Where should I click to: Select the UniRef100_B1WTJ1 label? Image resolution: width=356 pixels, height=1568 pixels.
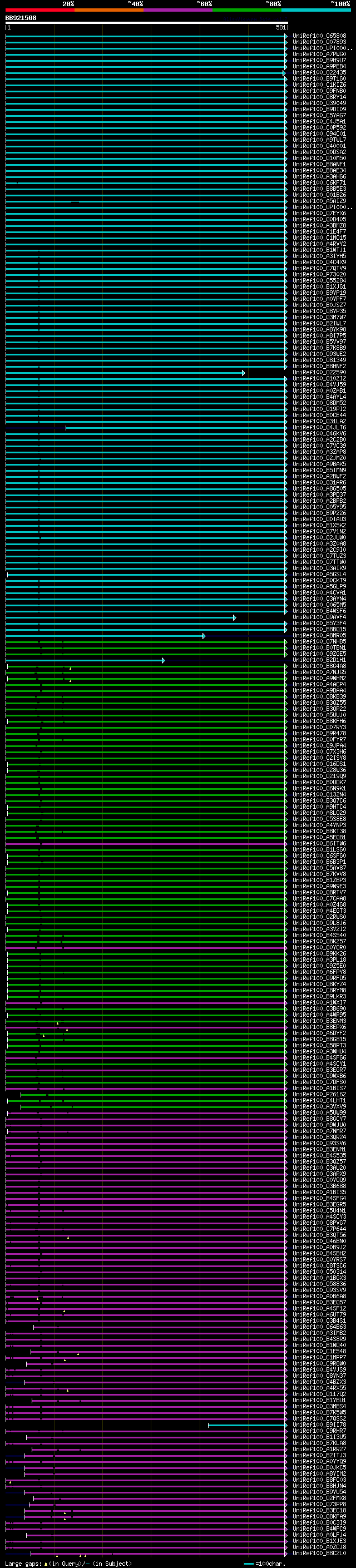(x=319, y=250)
